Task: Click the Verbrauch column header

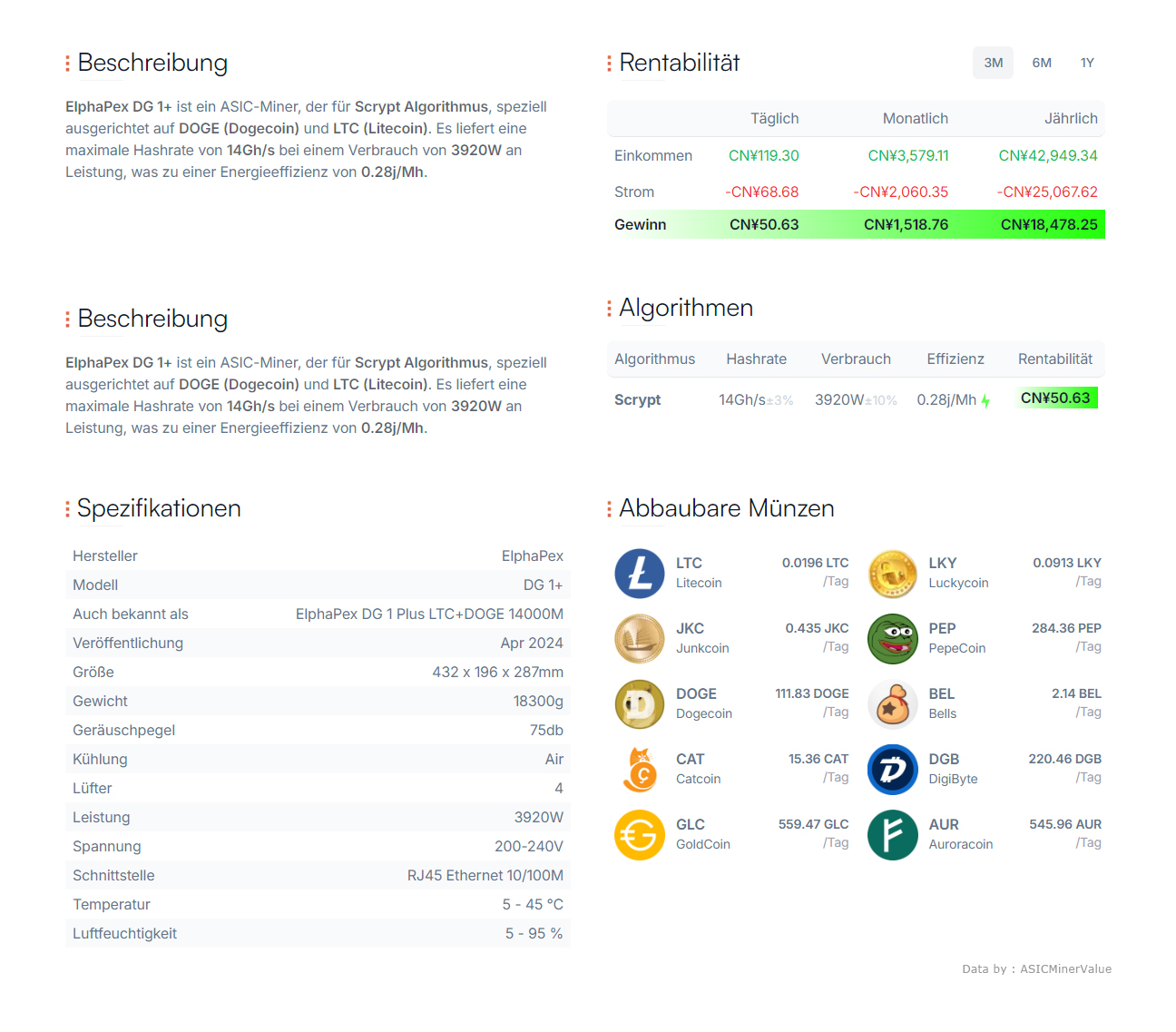Action: point(856,359)
